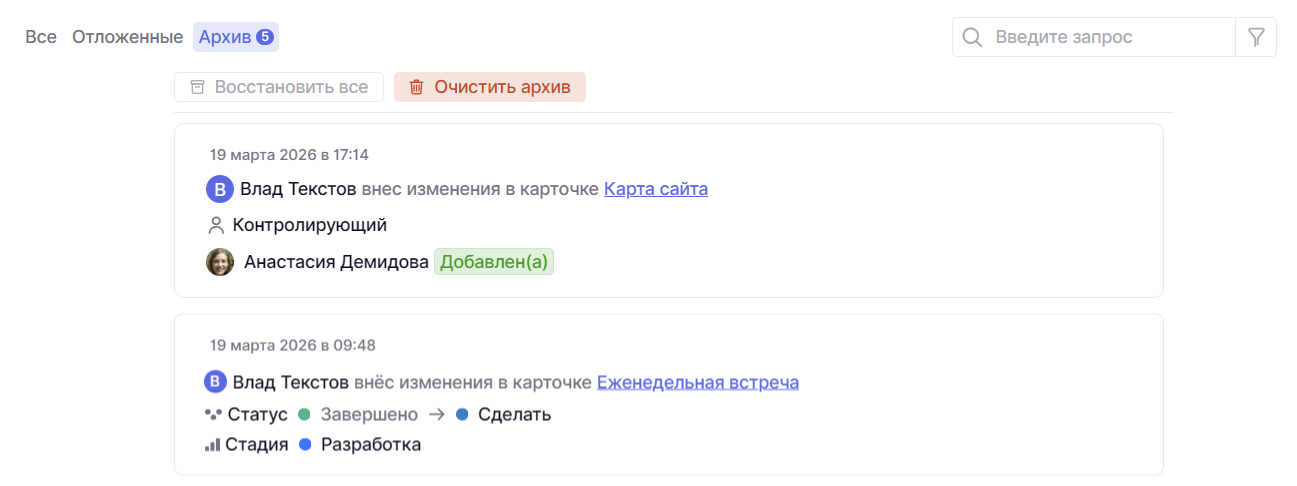Click the search magnifier icon
This screenshot has height=486, width=1297.
click(972, 38)
